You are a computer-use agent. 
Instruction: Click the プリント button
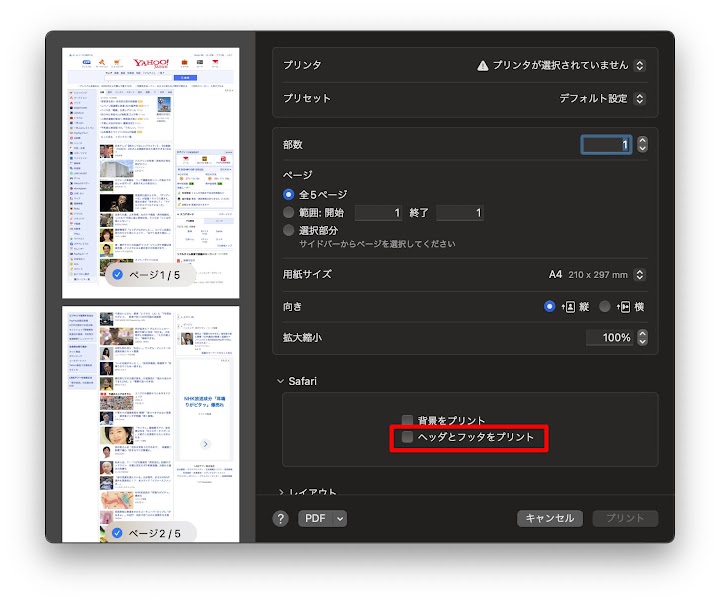coord(625,518)
